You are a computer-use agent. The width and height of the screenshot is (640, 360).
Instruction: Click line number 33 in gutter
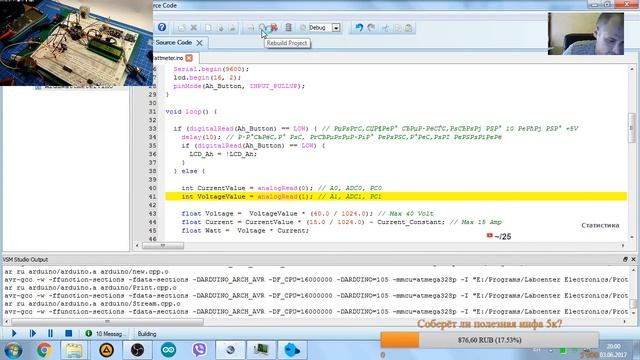click(152, 128)
